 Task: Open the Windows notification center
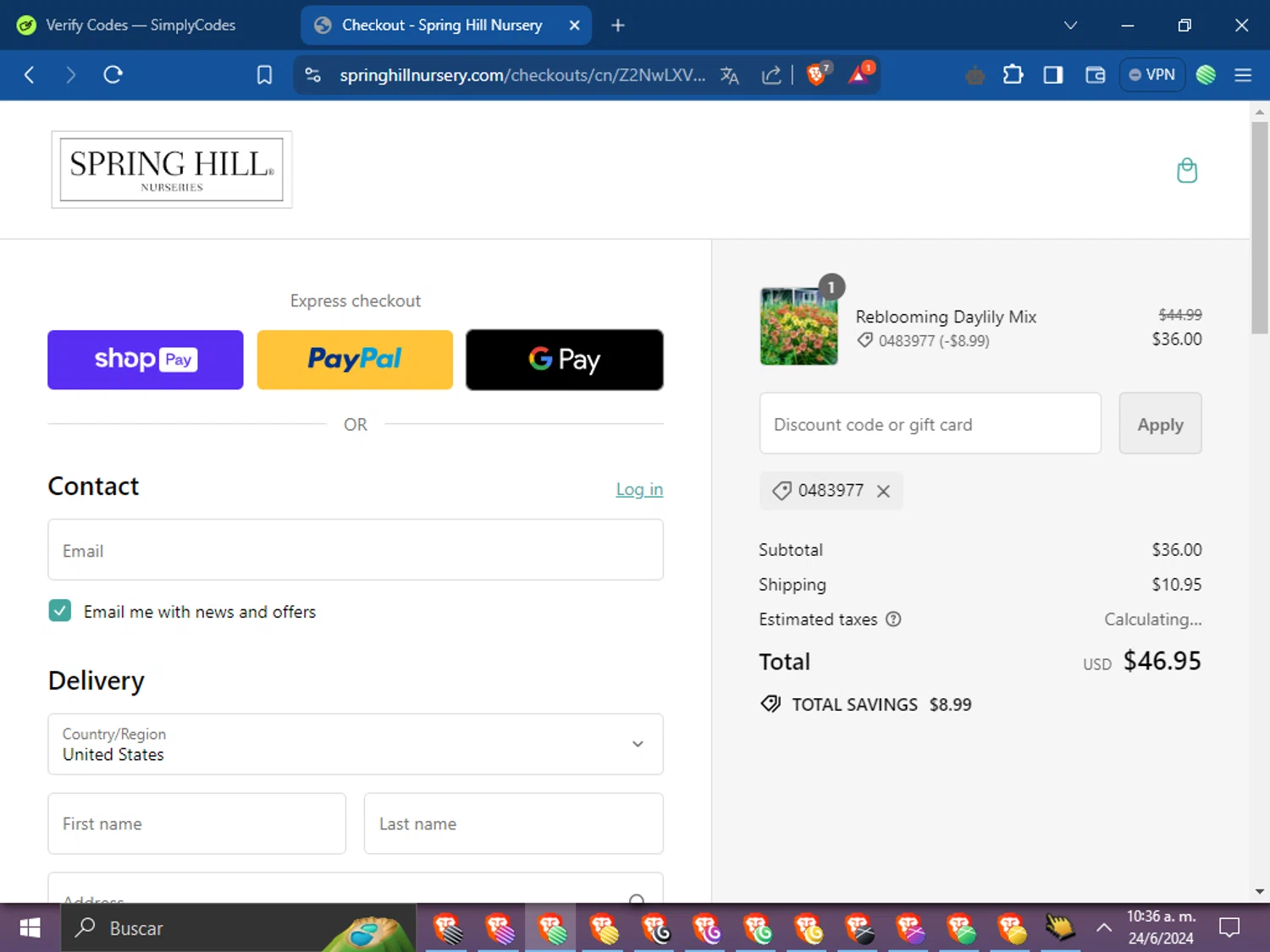(x=1229, y=928)
